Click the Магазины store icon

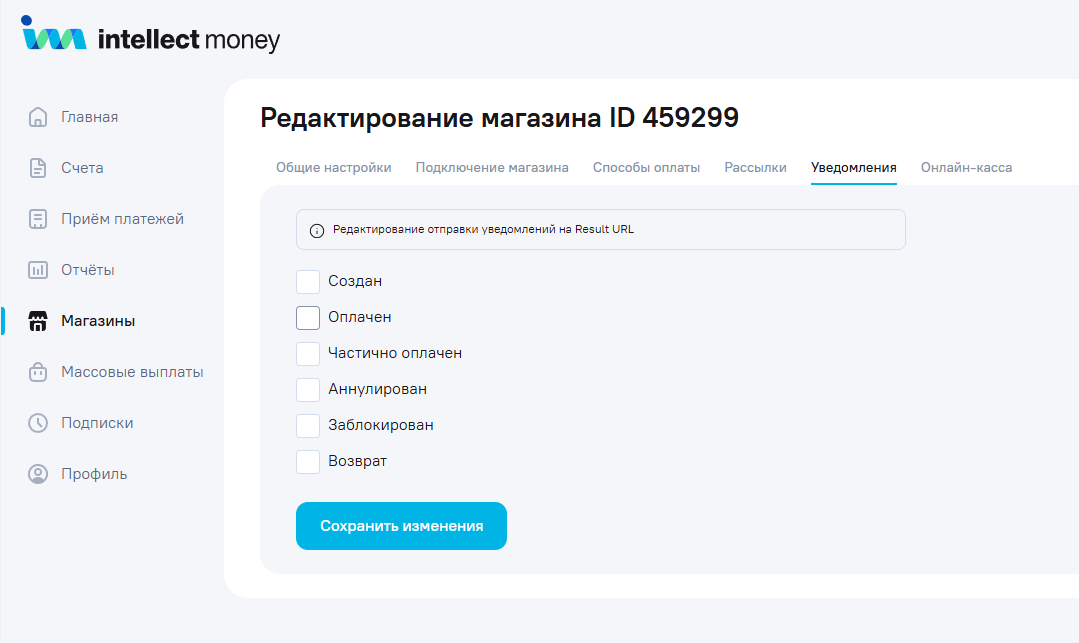tap(38, 321)
